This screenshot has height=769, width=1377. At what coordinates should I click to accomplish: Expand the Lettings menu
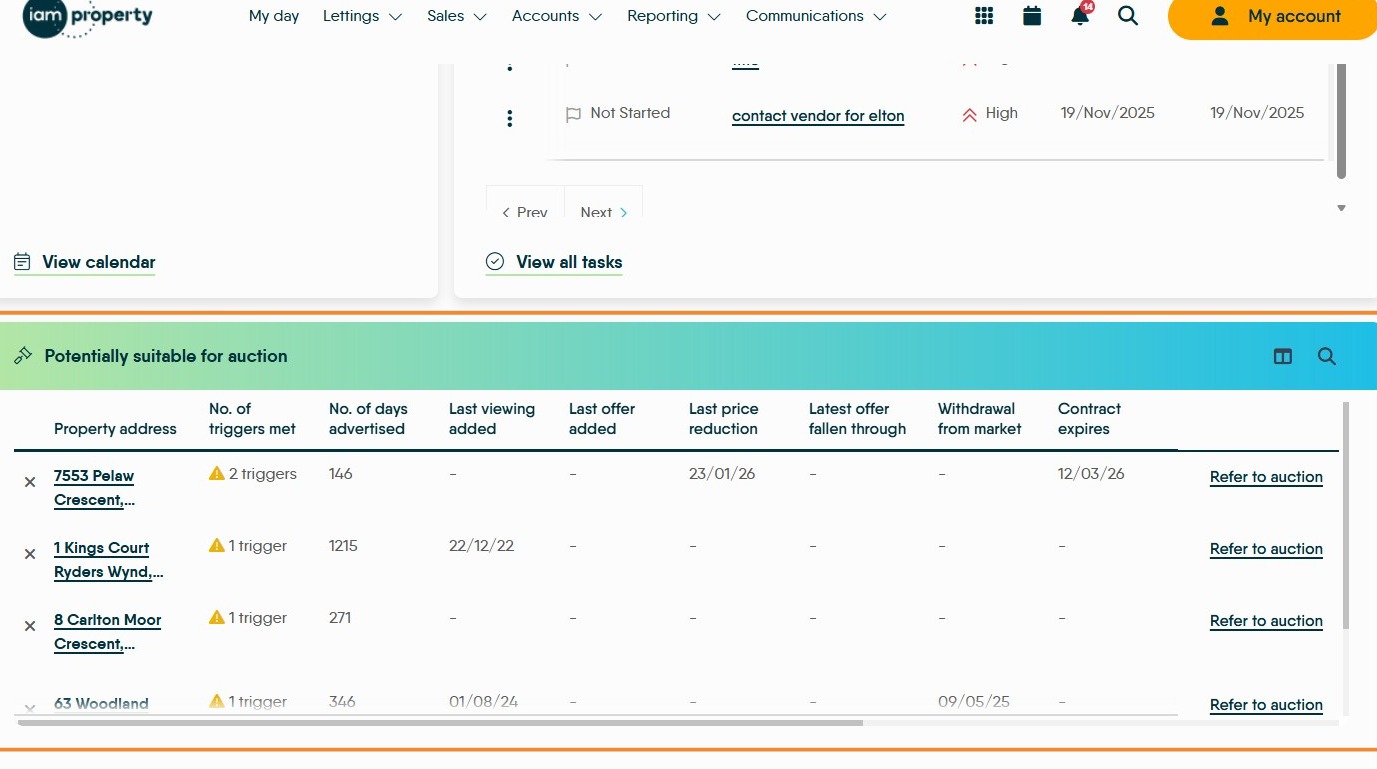362,16
